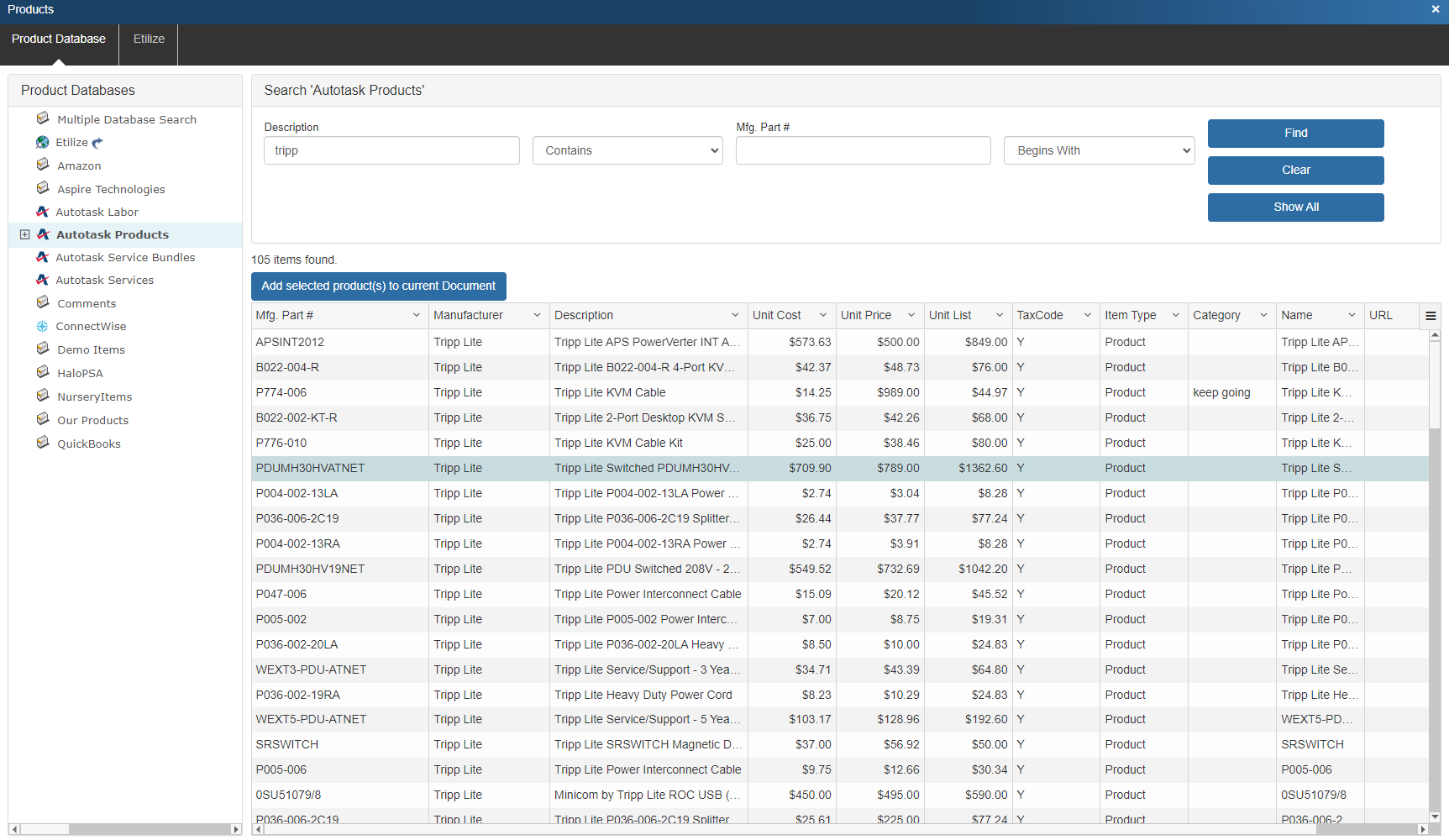The image size is (1449, 840).
Task: Open the Mfg. Part 'Begins With' dropdown
Action: (x=1099, y=151)
